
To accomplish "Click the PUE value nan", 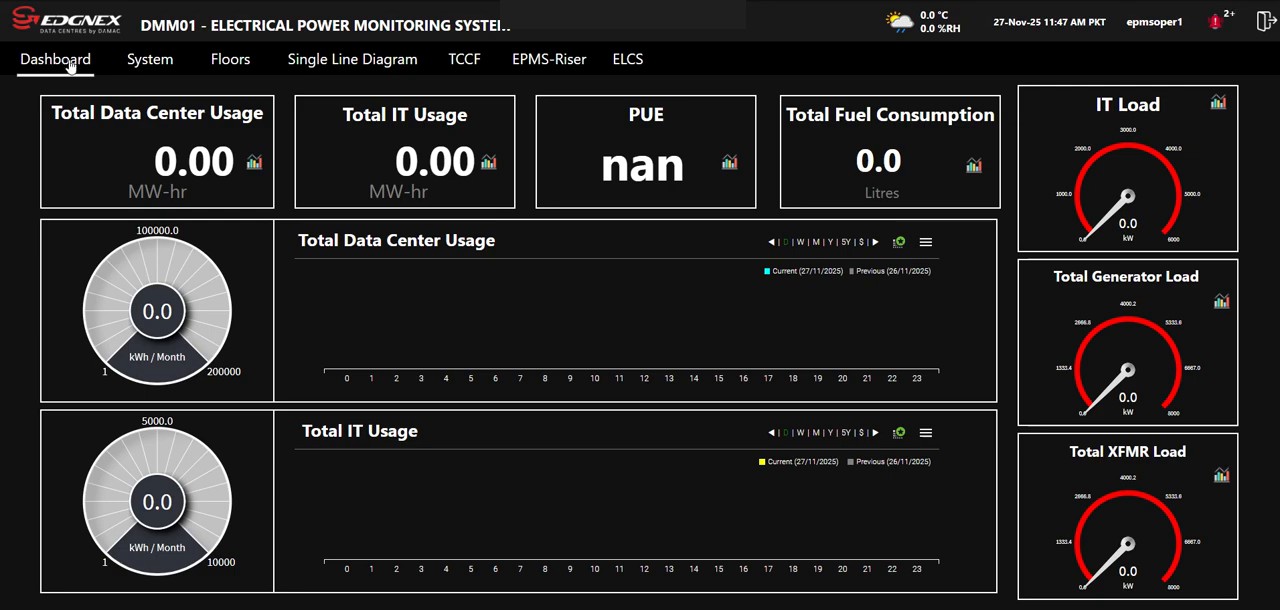I will 642,165.
